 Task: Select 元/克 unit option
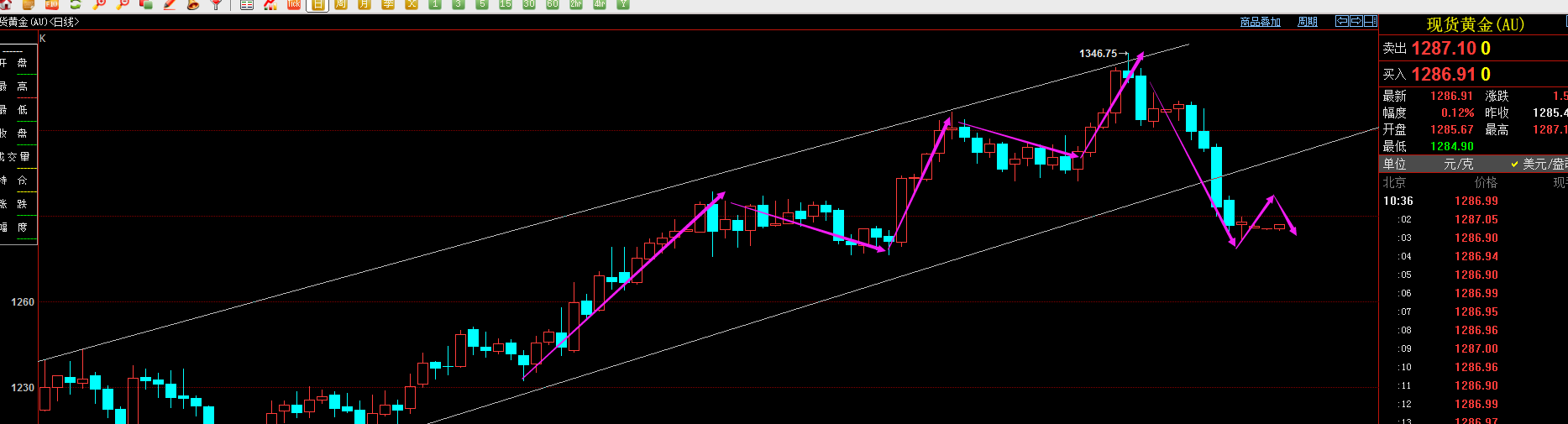pos(1458,164)
